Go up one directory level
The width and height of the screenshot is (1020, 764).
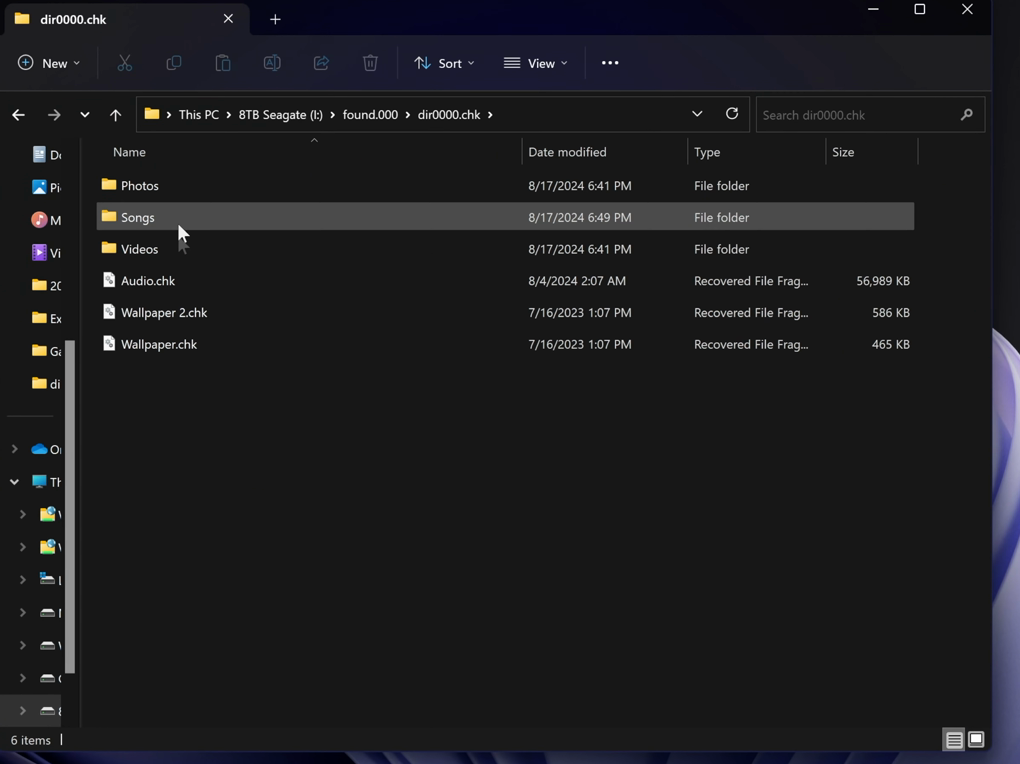(116, 115)
